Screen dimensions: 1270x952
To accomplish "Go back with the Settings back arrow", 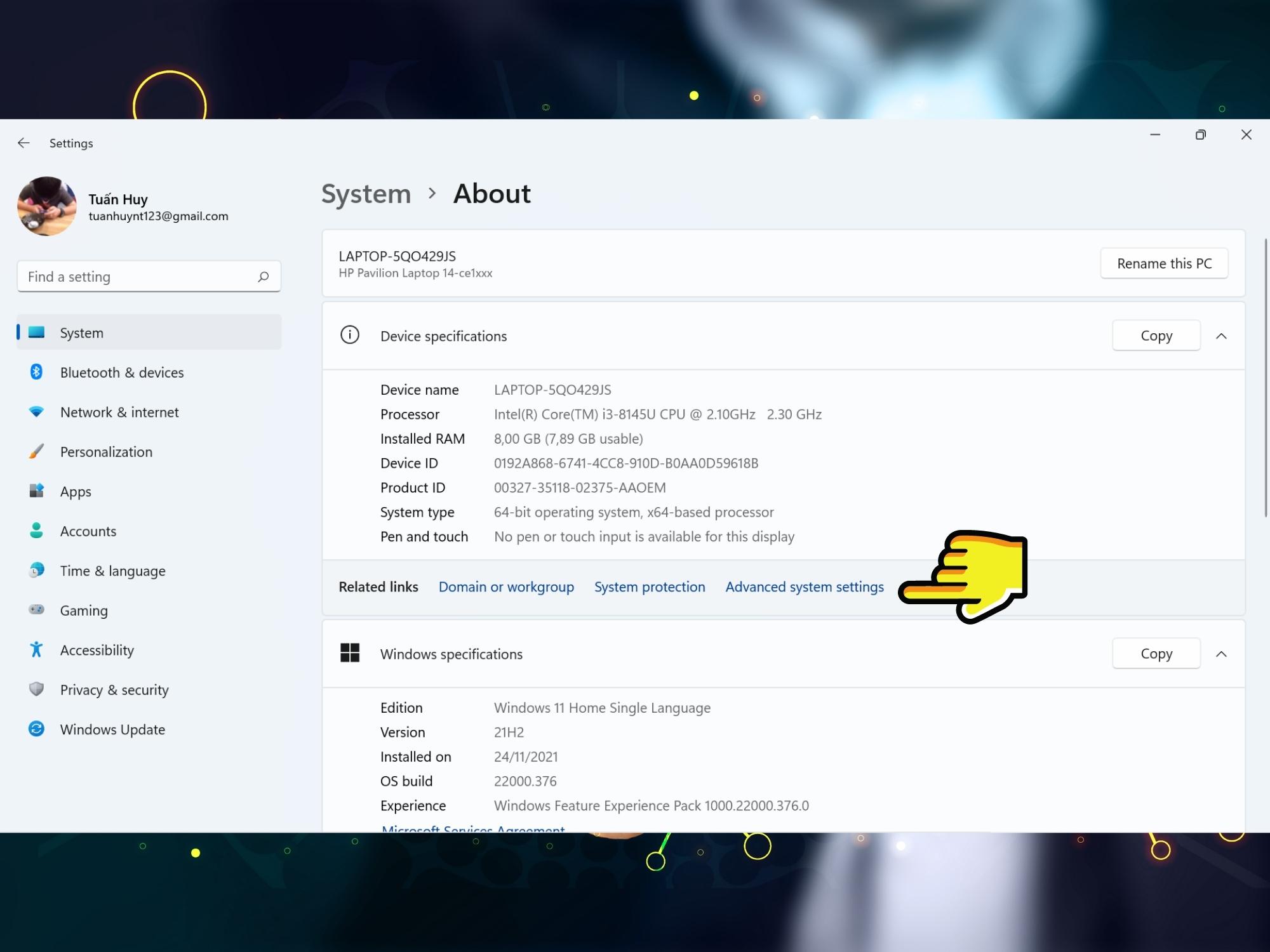I will tap(23, 143).
